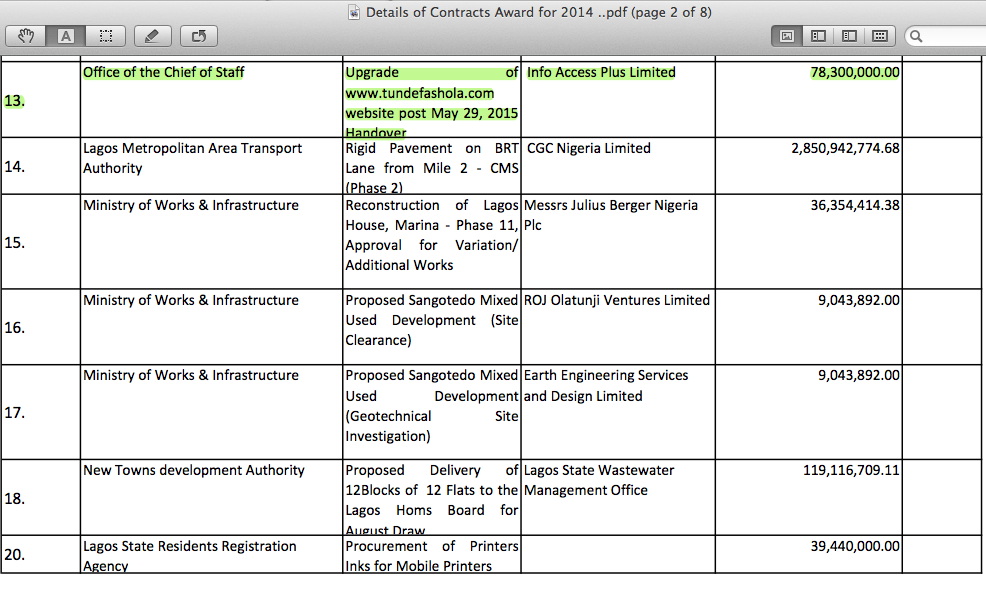
Task: Click 'Ministry of Works & Infrastructure' in row 15
Action: 191,205
